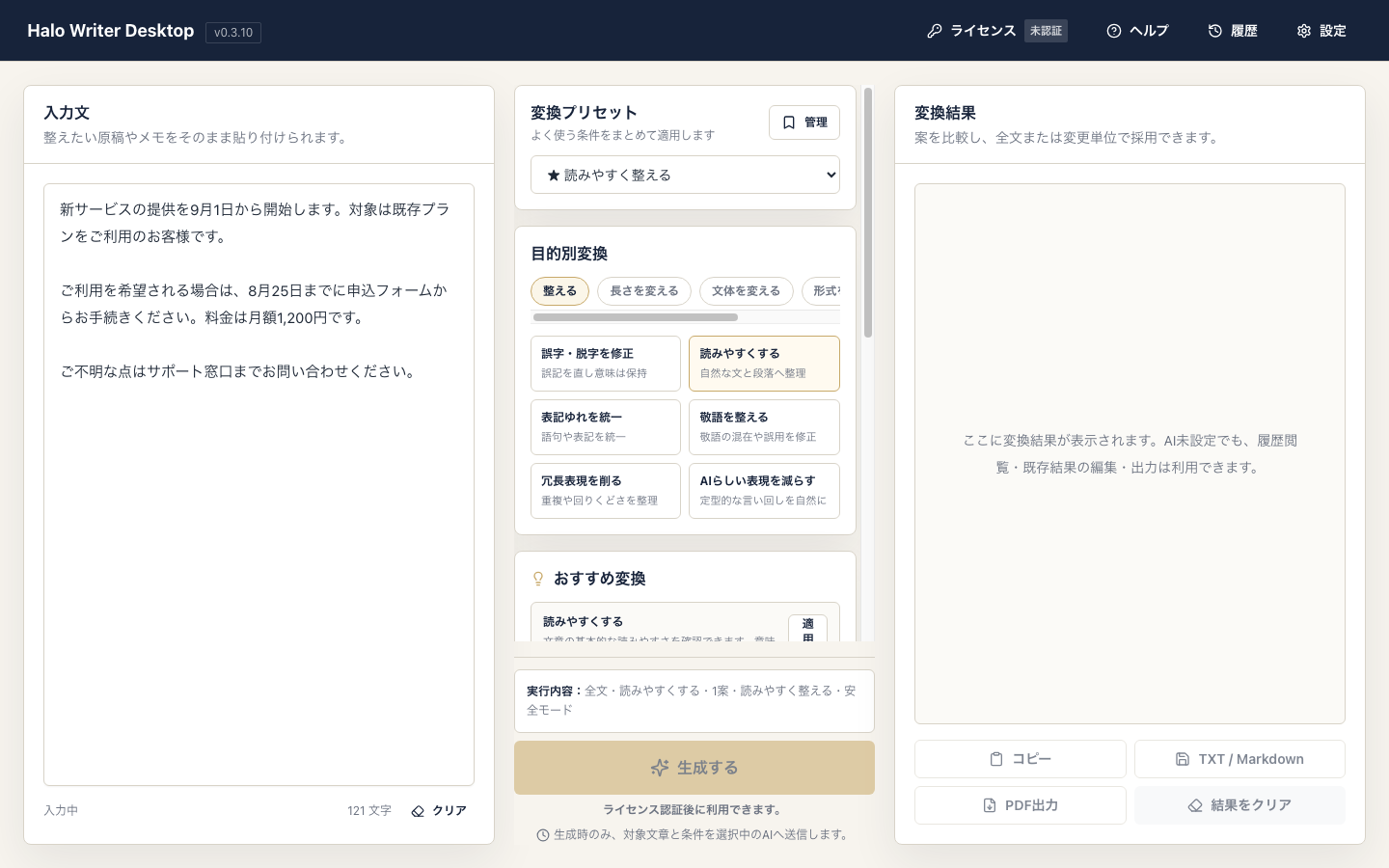Click the 121 文字 character count
The width and height of the screenshot is (1389, 868).
[369, 811]
